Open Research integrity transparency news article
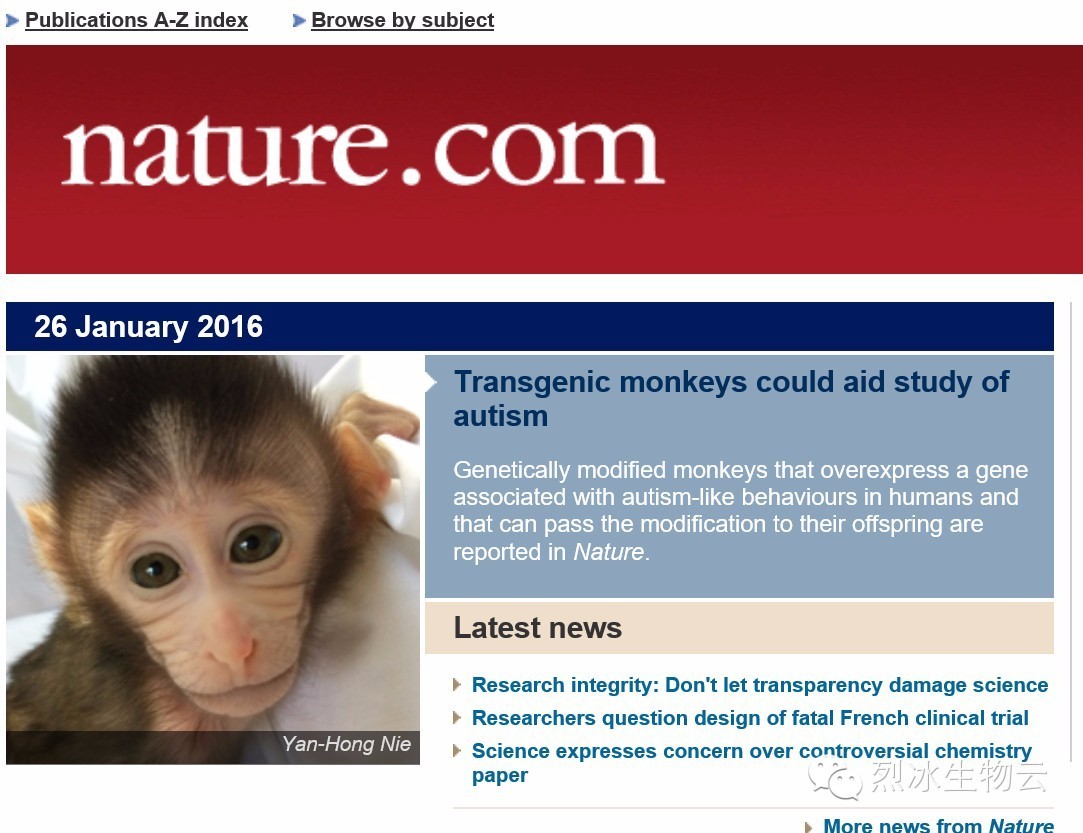This screenshot has width=1083, height=833. pos(760,684)
